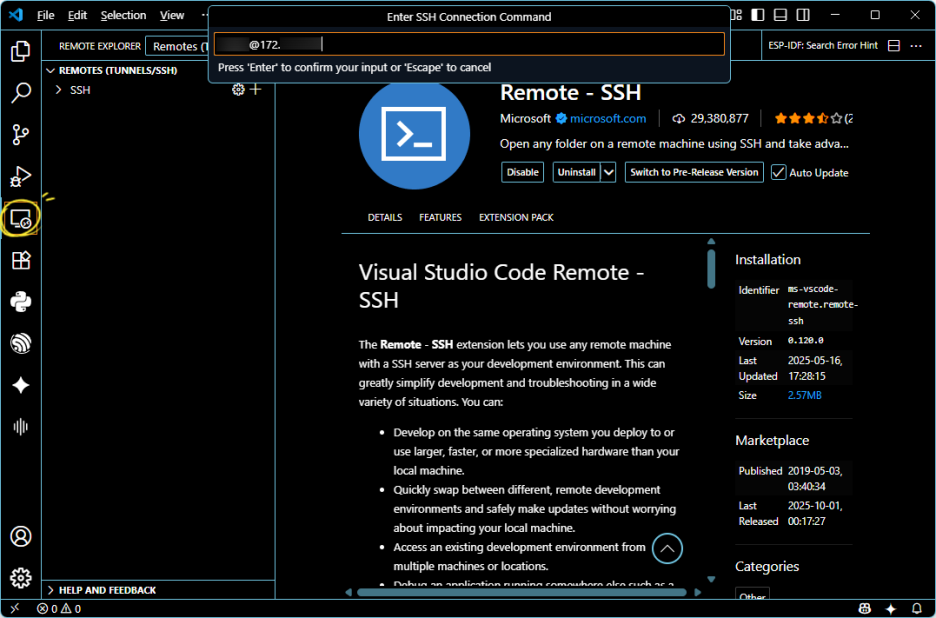The image size is (936, 618).
Task: Switch to the FEATURES tab
Action: tap(440, 217)
